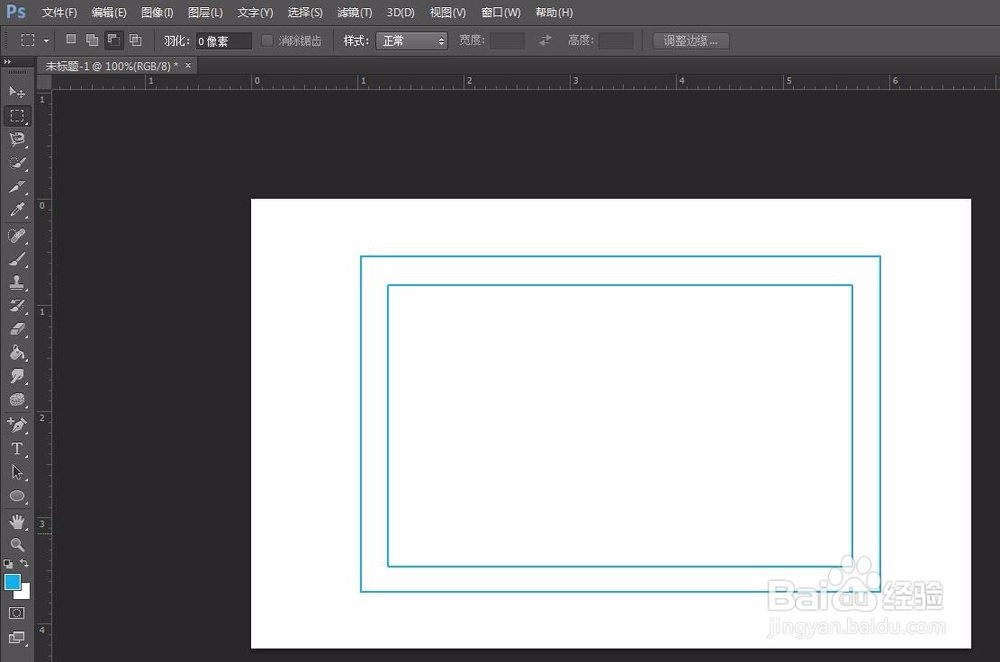Open the 文件(F) menu
Viewport: 1000px width, 662px height.
[x=59, y=12]
